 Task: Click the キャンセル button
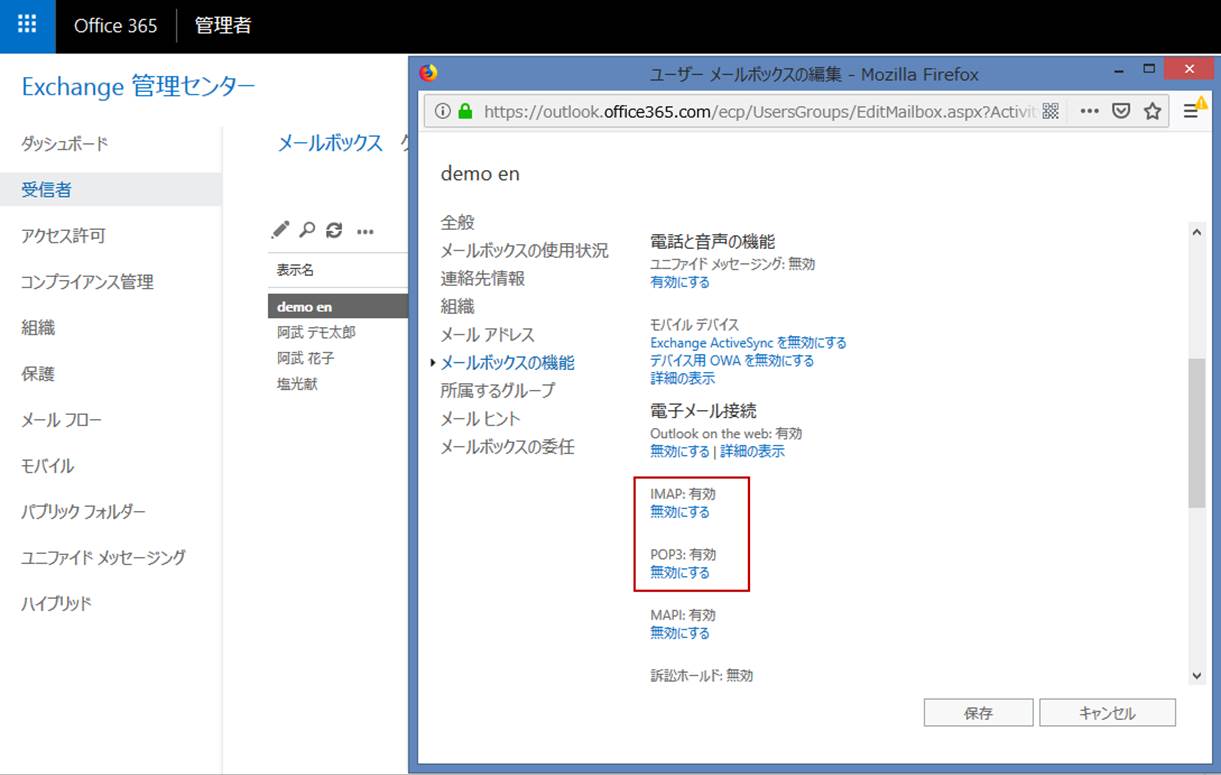click(x=1107, y=713)
